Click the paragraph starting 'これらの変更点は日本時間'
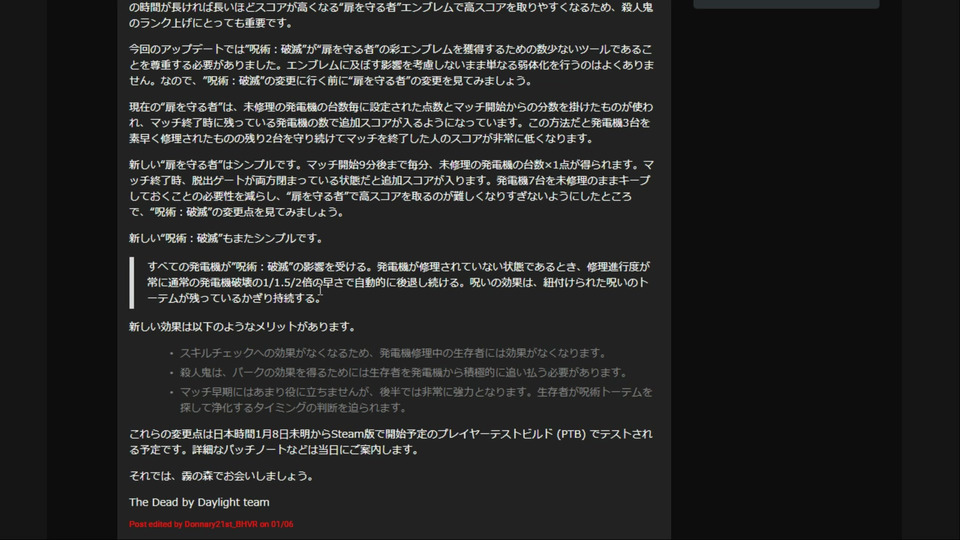Screen dimensions: 960x540 391,442
